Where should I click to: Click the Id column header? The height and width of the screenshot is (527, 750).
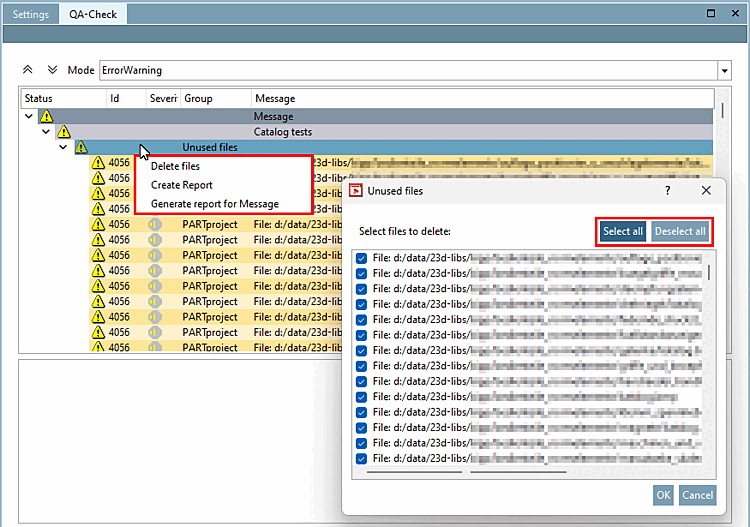click(126, 99)
